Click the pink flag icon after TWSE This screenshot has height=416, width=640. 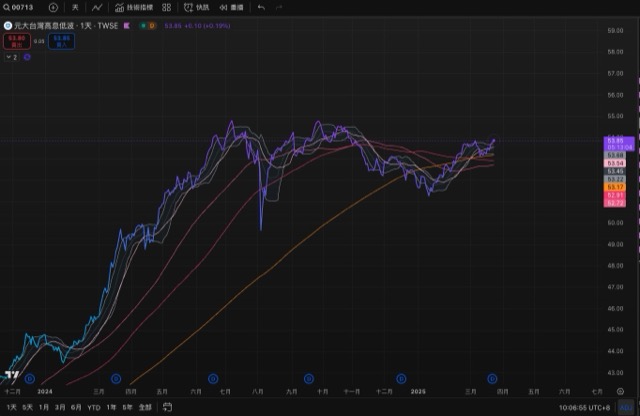point(127,26)
